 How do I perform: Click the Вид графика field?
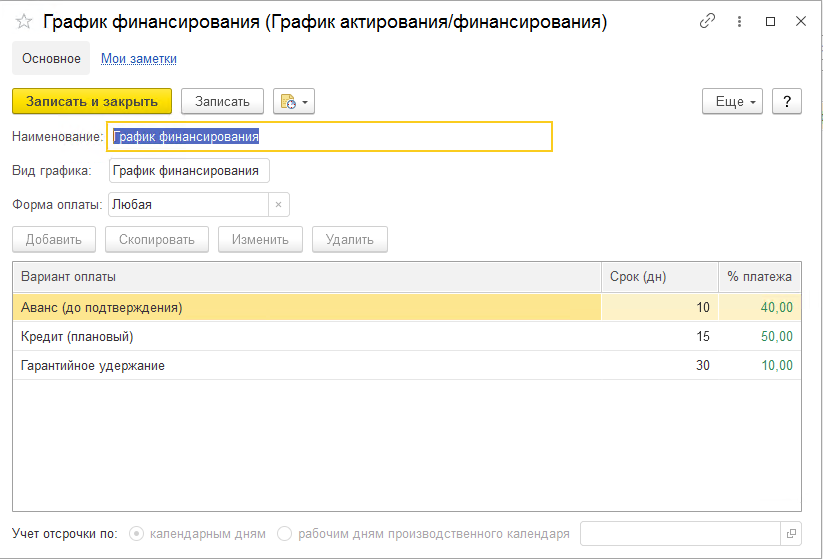pyautogui.click(x=189, y=171)
